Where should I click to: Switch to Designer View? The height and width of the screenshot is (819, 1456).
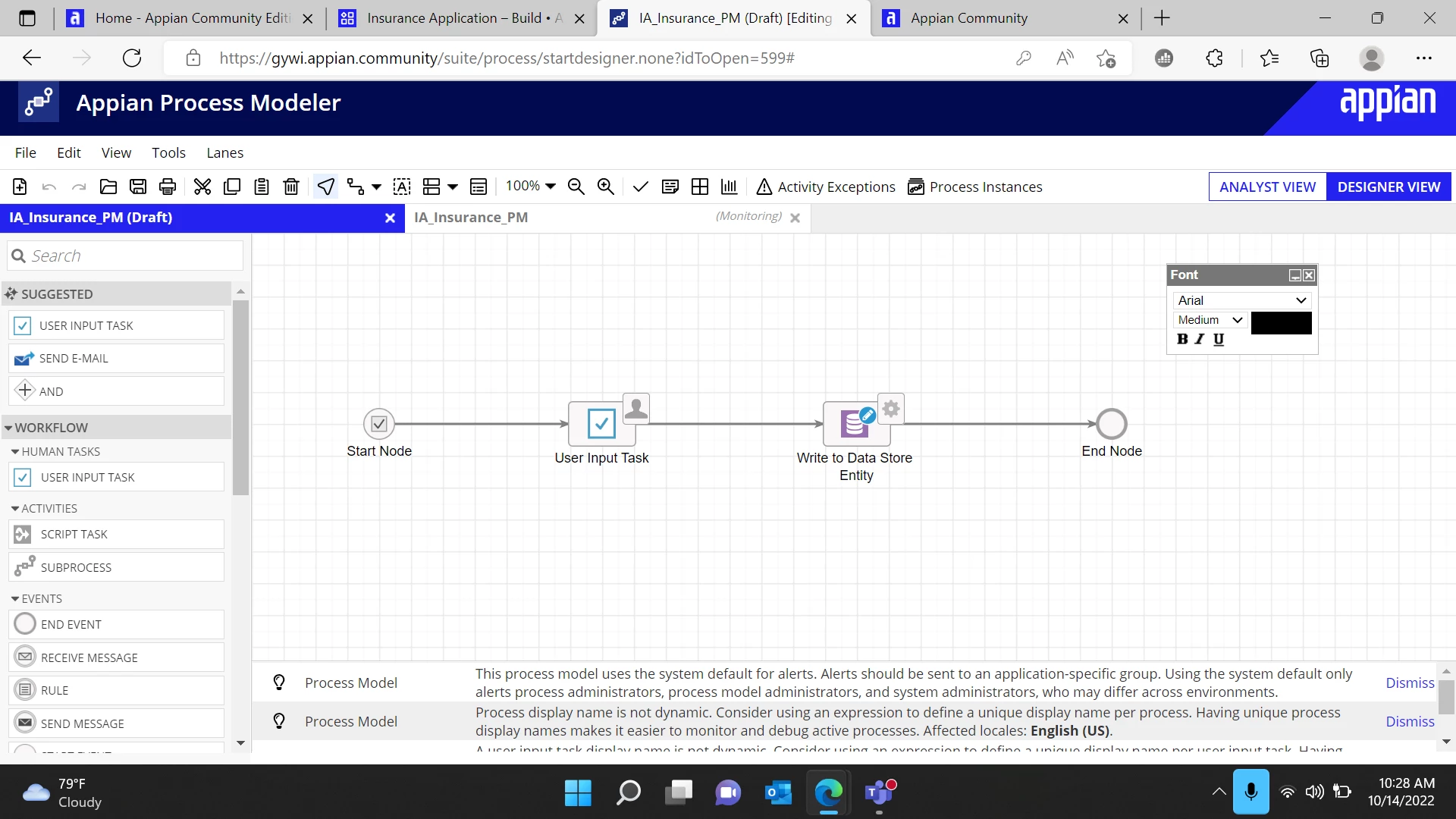pos(1389,187)
